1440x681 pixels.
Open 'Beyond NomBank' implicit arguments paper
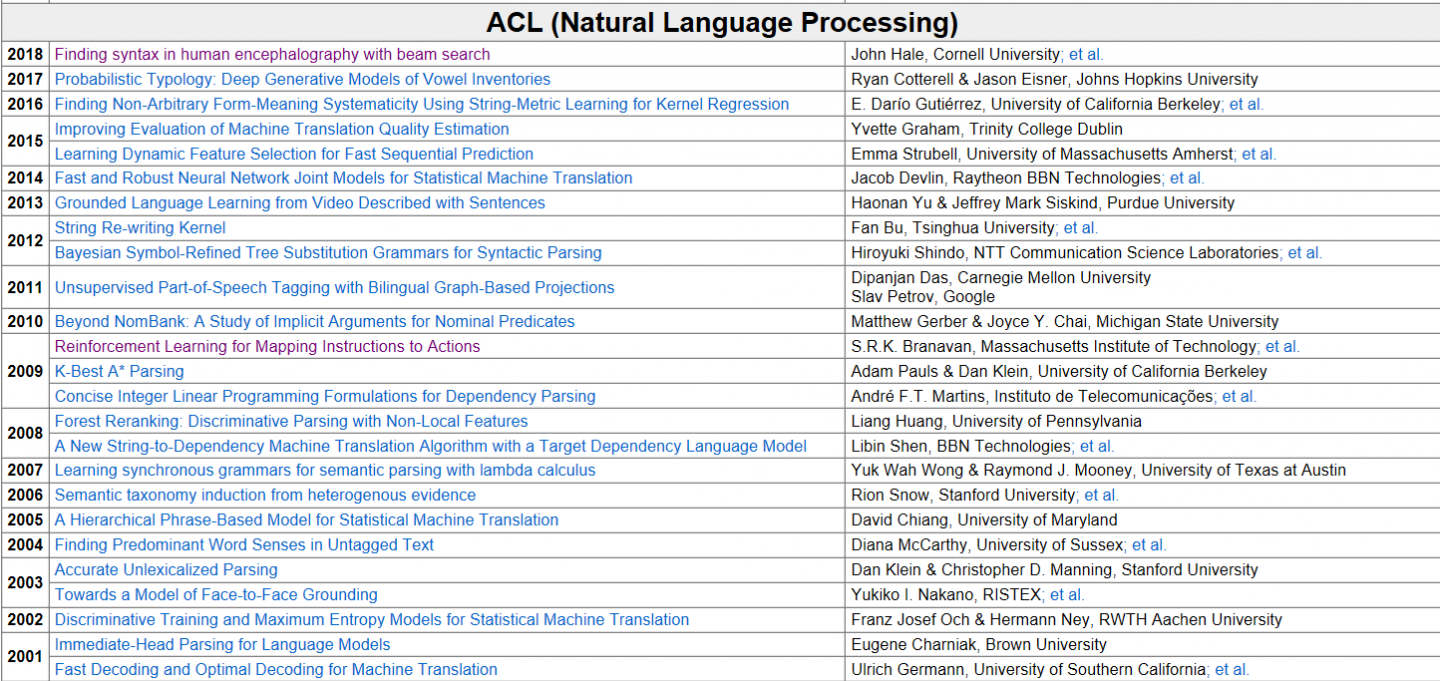(314, 322)
